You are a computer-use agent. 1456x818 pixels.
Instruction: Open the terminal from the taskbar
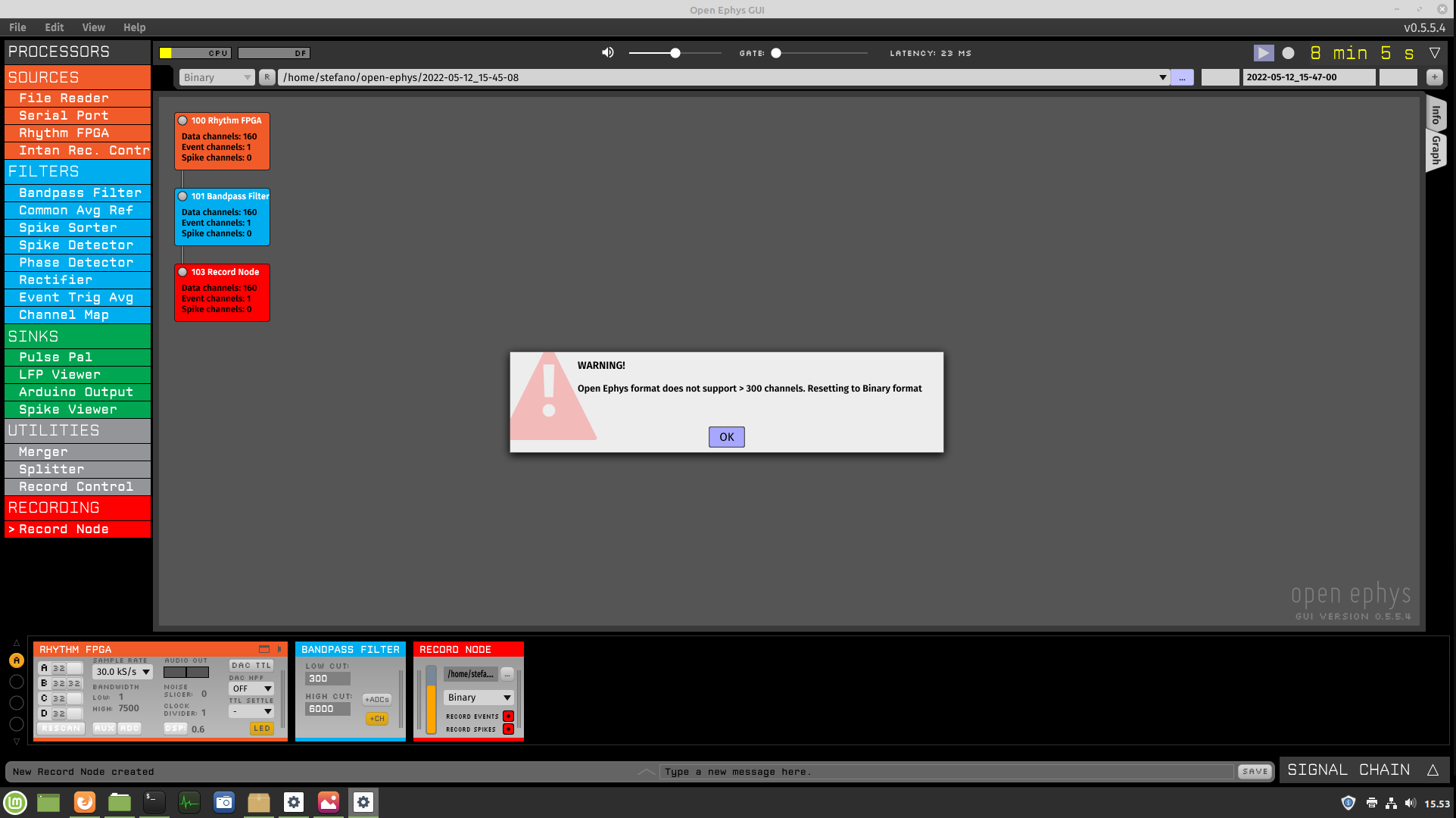coord(154,802)
